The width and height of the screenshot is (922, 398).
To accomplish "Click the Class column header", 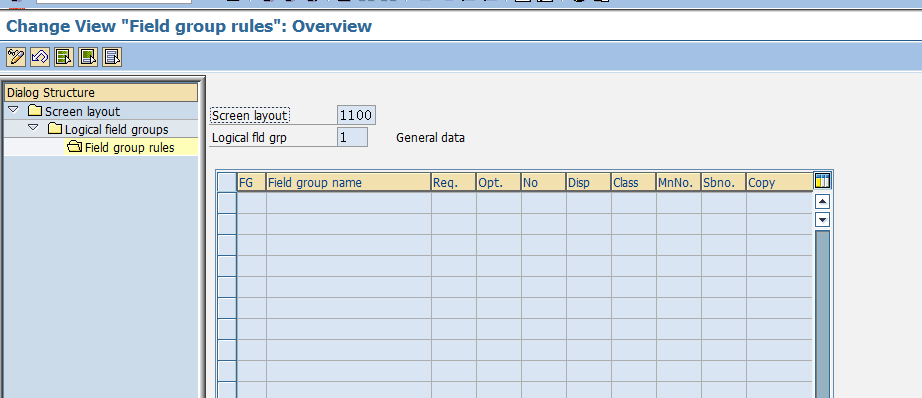I will tap(633, 182).
